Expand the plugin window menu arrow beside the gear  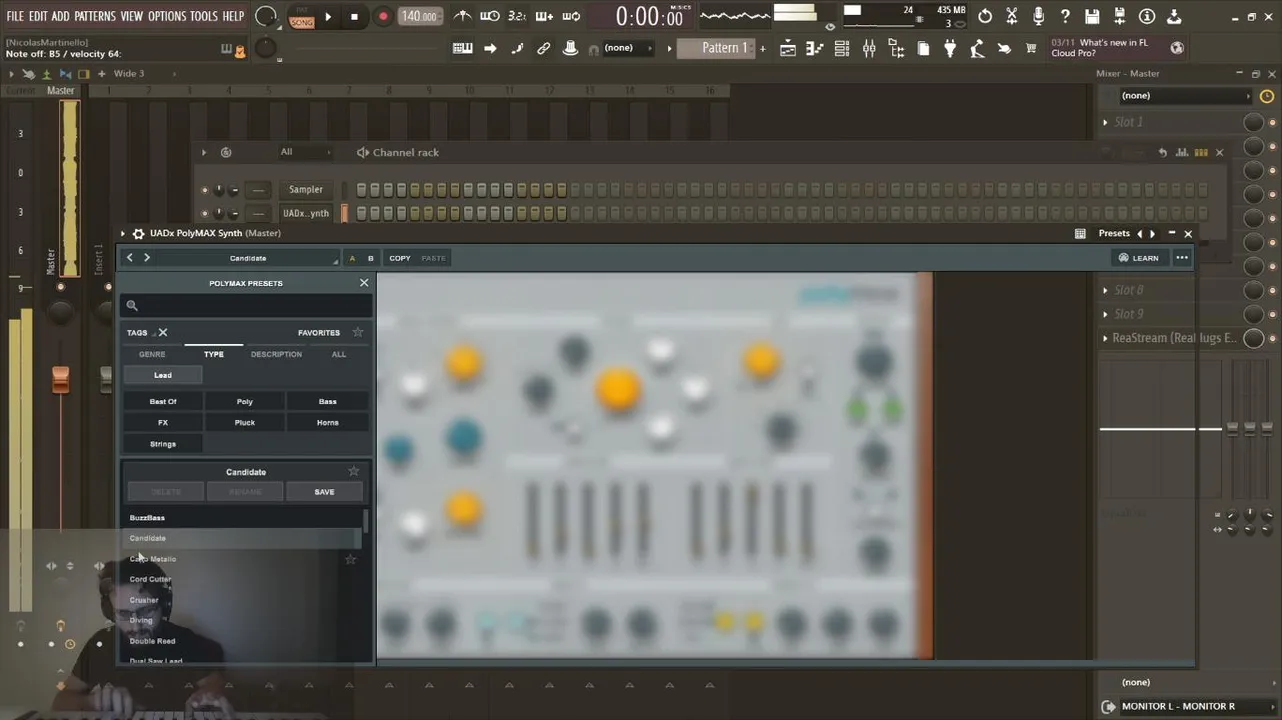(123, 233)
